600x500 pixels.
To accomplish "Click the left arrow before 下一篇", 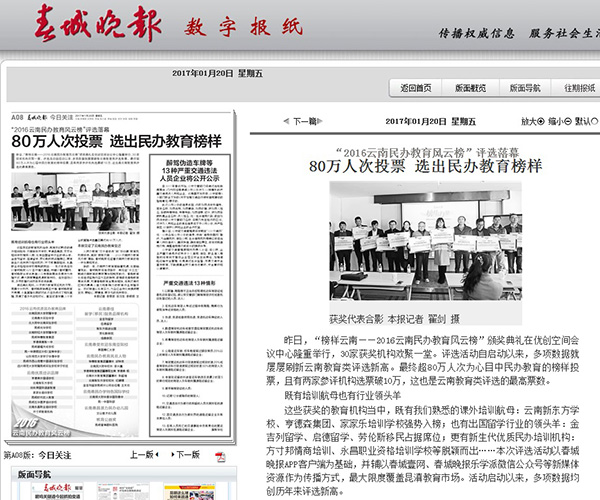I will point(286,122).
